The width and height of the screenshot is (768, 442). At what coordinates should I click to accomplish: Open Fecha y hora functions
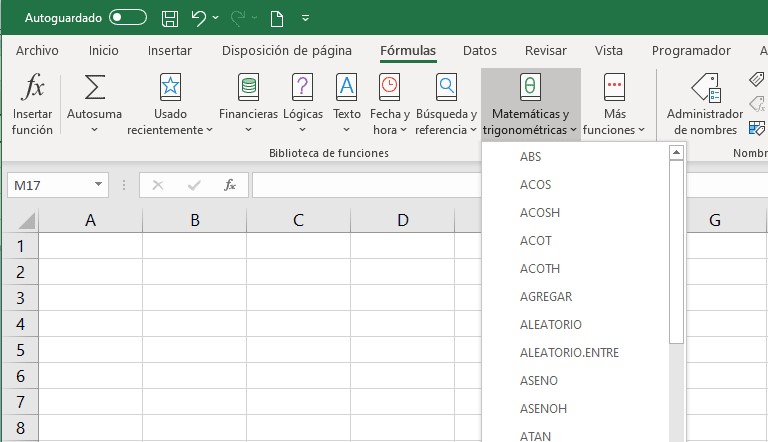[x=389, y=89]
